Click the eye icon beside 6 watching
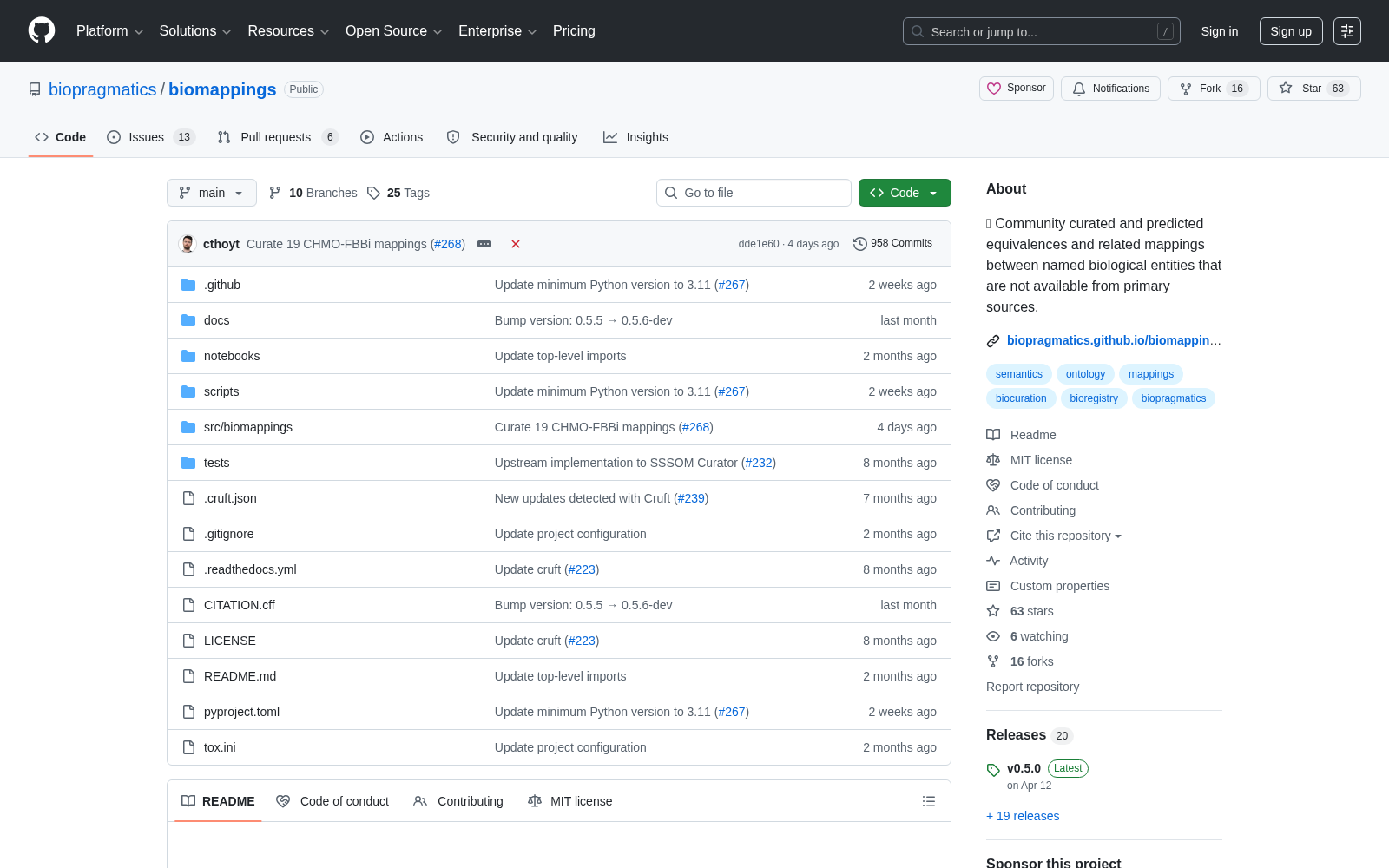Viewport: 1389px width, 868px height. pos(993,636)
